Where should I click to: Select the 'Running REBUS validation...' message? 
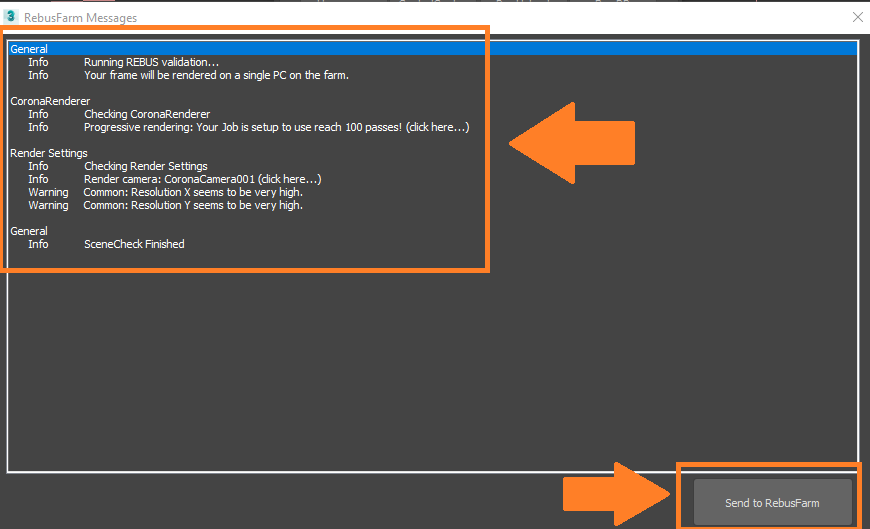151,62
